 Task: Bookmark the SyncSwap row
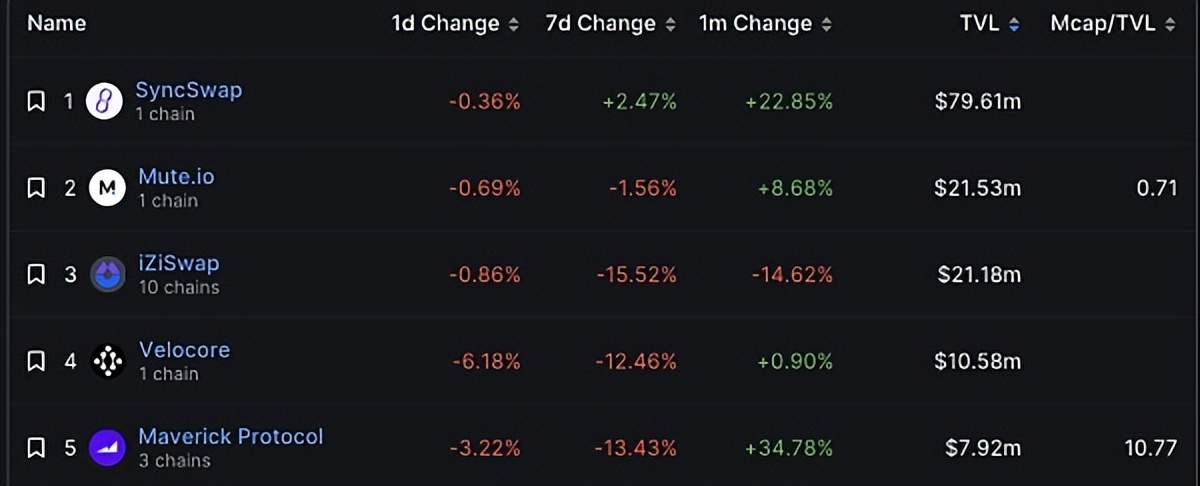click(36, 101)
